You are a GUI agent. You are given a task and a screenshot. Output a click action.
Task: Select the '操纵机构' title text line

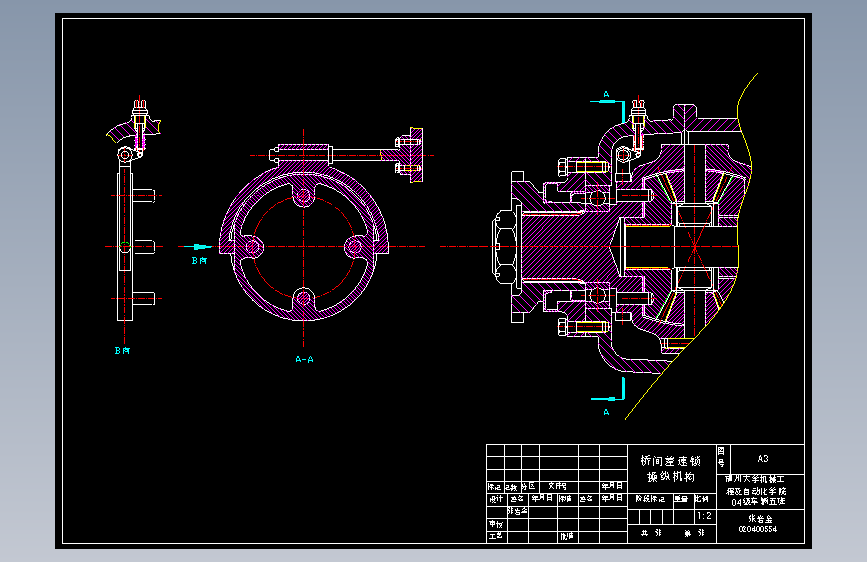coord(671,476)
